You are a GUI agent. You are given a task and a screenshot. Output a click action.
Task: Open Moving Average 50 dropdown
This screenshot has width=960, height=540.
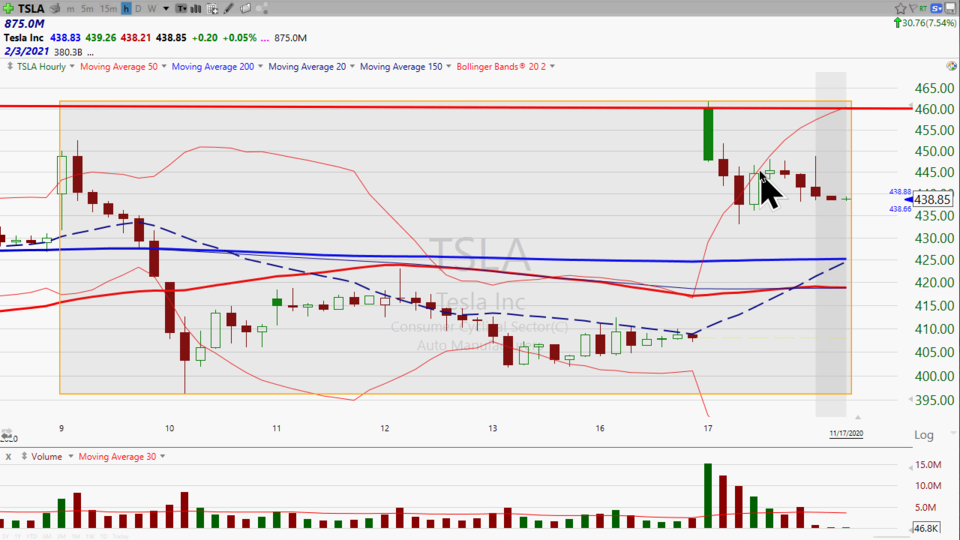pos(164,66)
